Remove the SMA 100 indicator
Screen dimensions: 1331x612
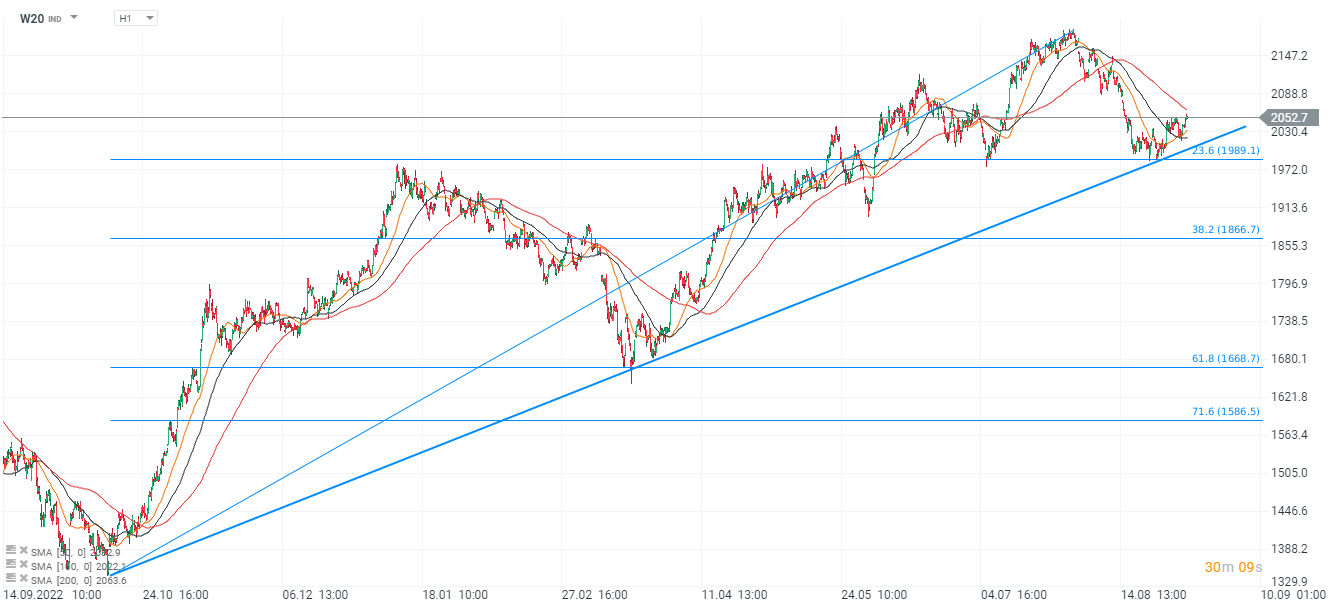point(23,565)
